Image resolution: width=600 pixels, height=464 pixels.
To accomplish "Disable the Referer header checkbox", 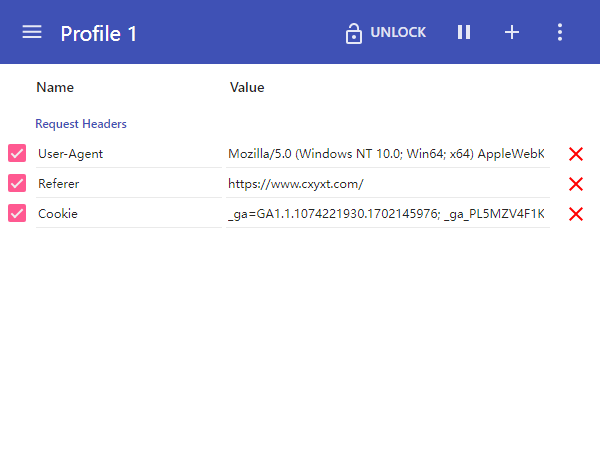I will [x=17, y=183].
